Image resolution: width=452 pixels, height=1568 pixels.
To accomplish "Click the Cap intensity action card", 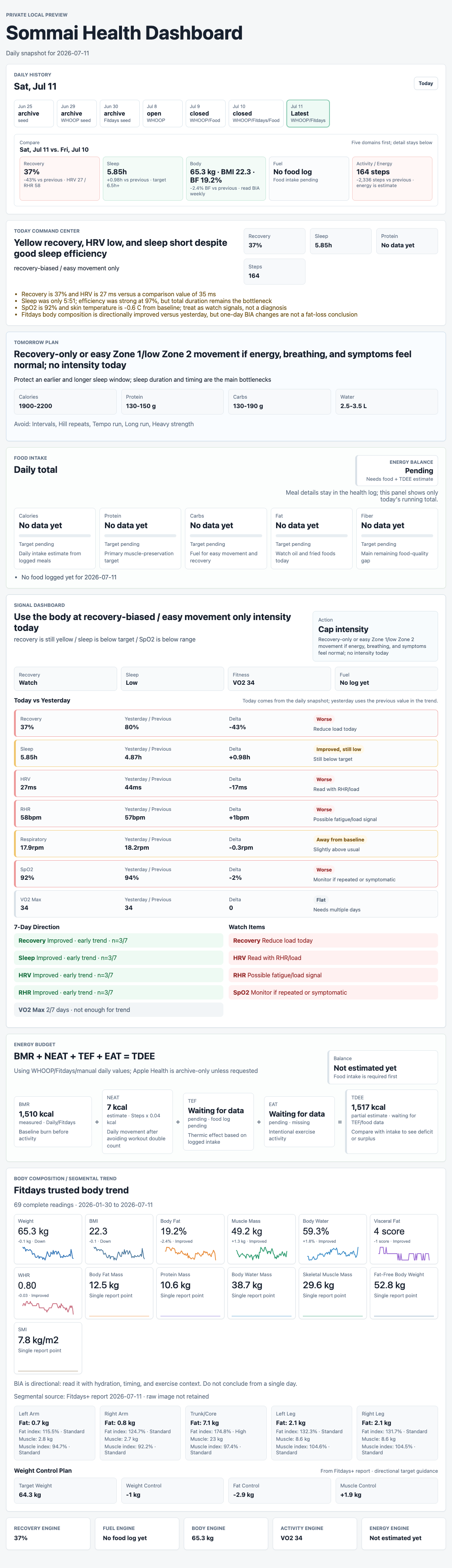I will [375, 636].
